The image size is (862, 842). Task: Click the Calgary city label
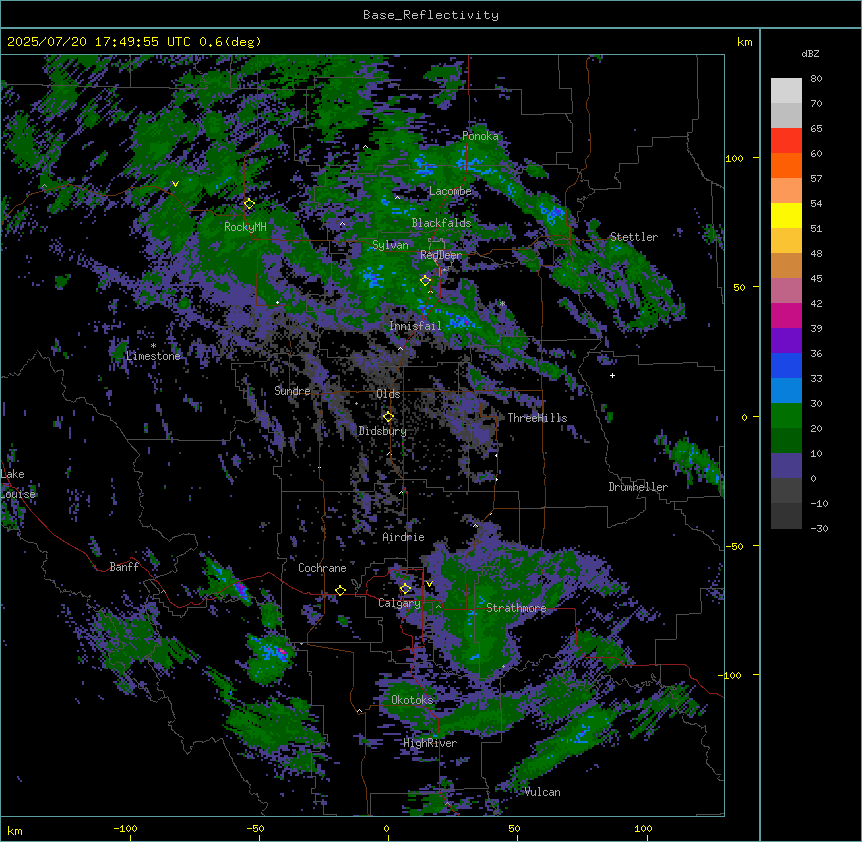coord(399,603)
